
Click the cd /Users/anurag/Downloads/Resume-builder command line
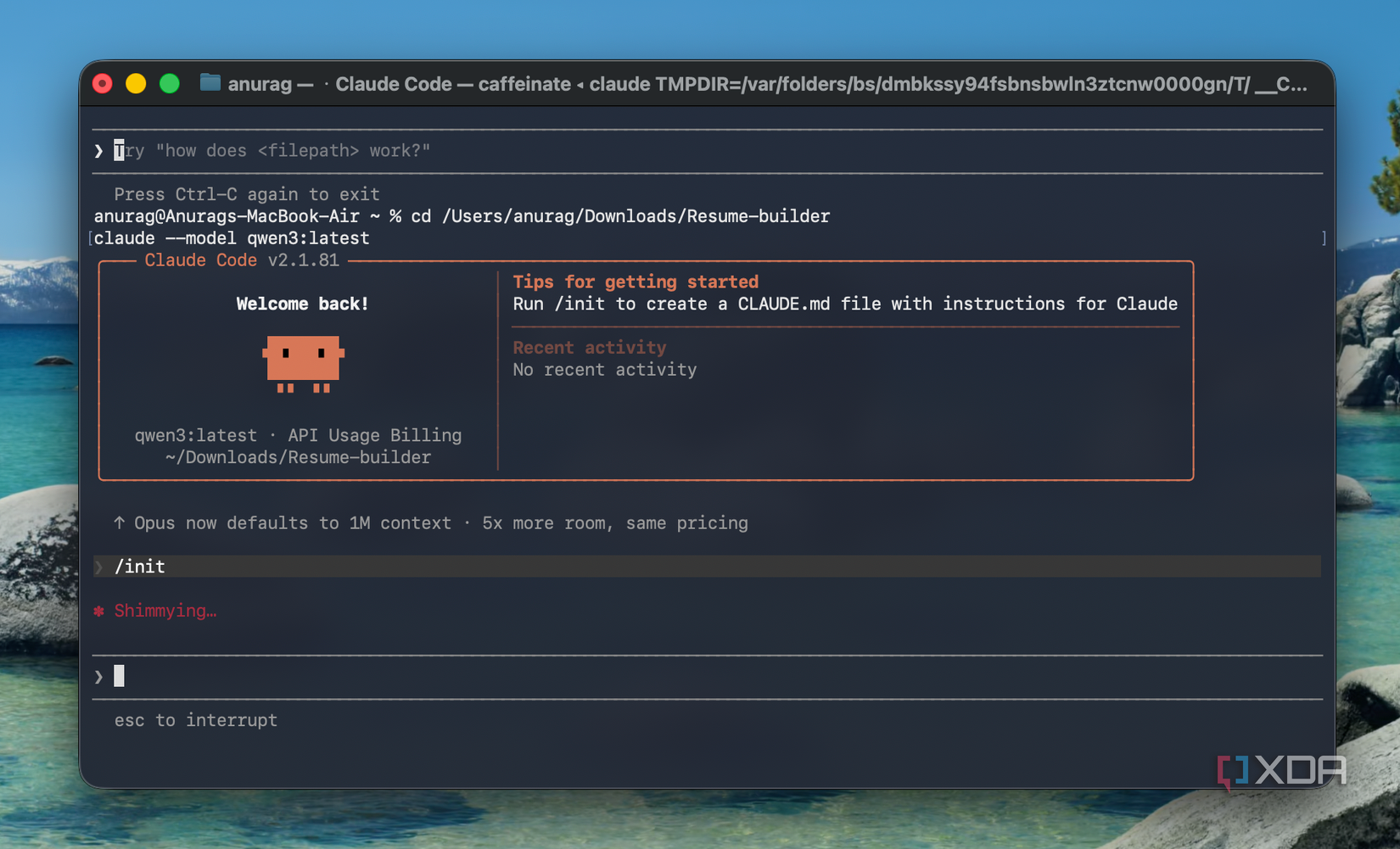point(462,216)
